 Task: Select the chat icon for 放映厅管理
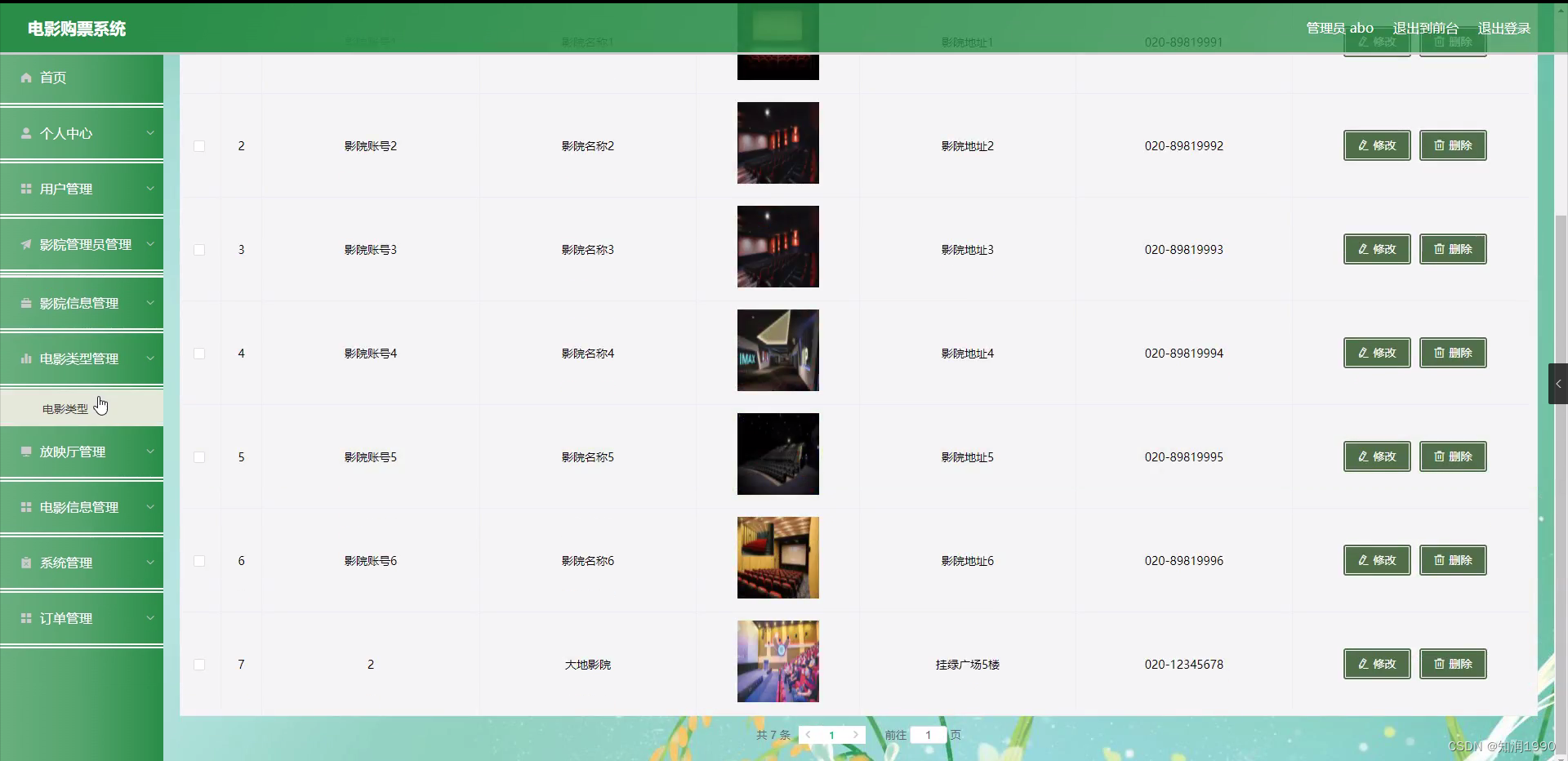click(x=25, y=452)
